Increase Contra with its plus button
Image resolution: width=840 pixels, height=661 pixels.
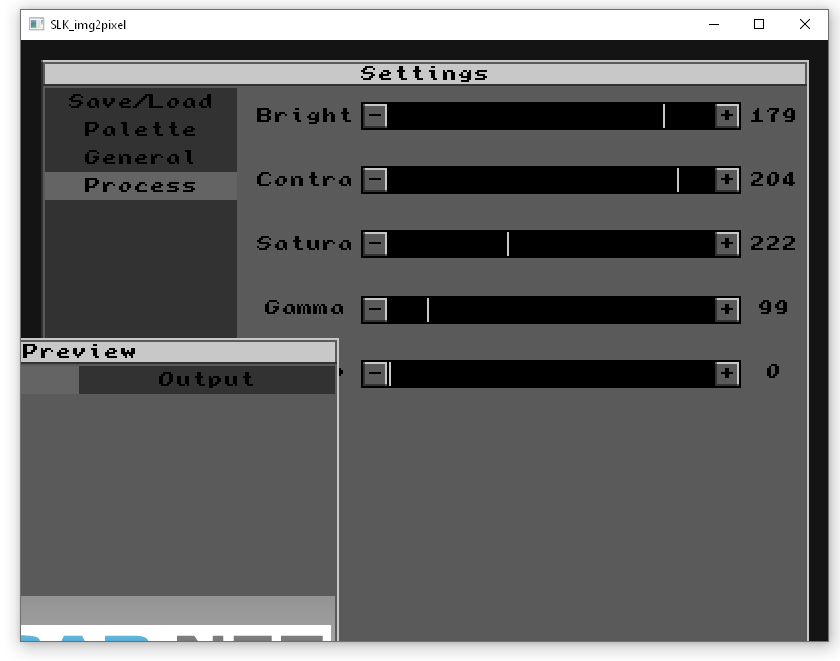click(x=727, y=180)
